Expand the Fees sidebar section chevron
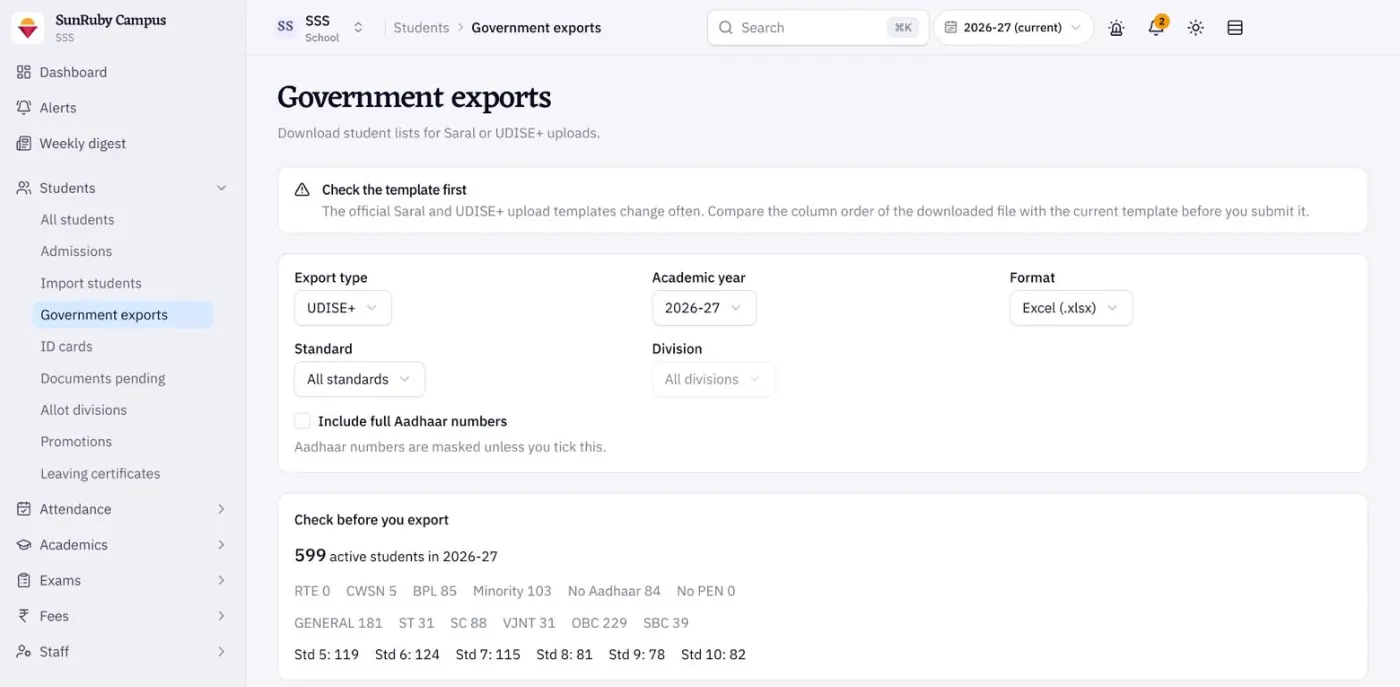The image size is (1400, 687). [x=222, y=616]
